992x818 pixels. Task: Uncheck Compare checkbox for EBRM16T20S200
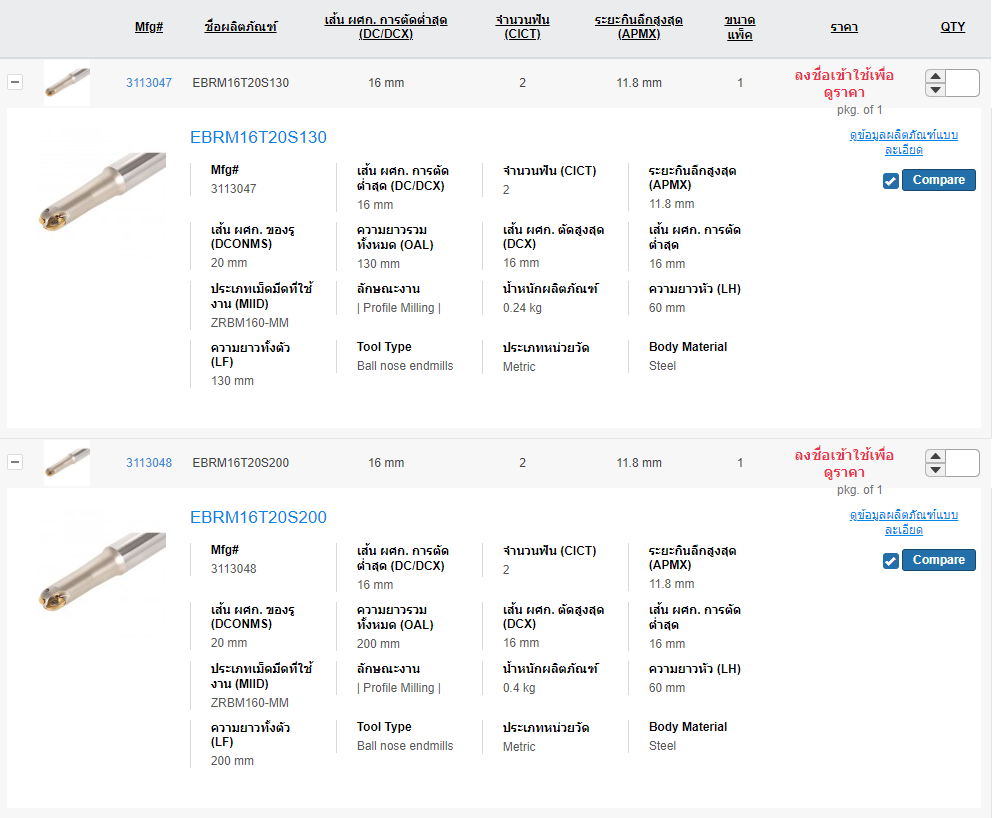tap(891, 561)
